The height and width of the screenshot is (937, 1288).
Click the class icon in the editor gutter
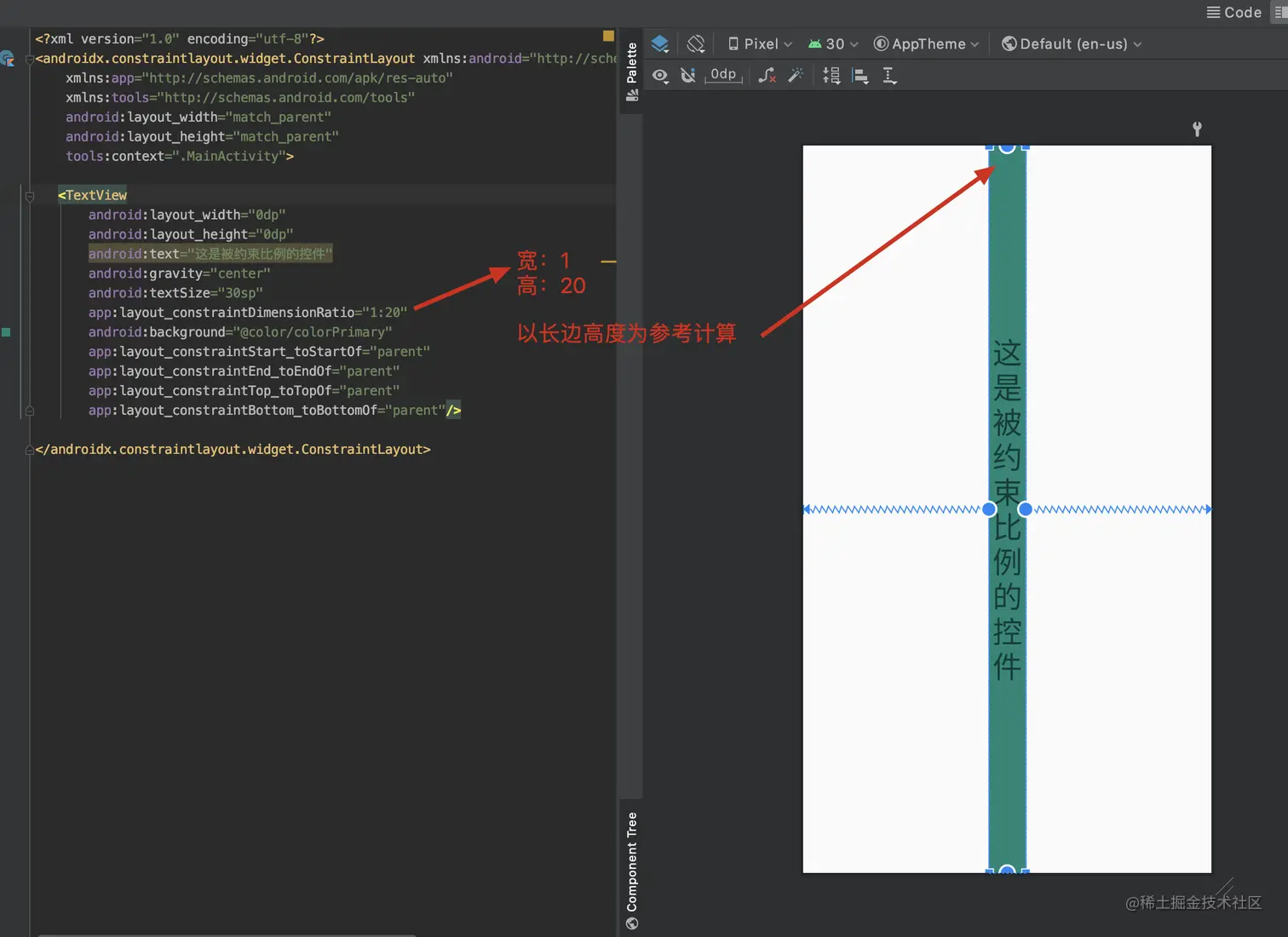(x=8, y=59)
